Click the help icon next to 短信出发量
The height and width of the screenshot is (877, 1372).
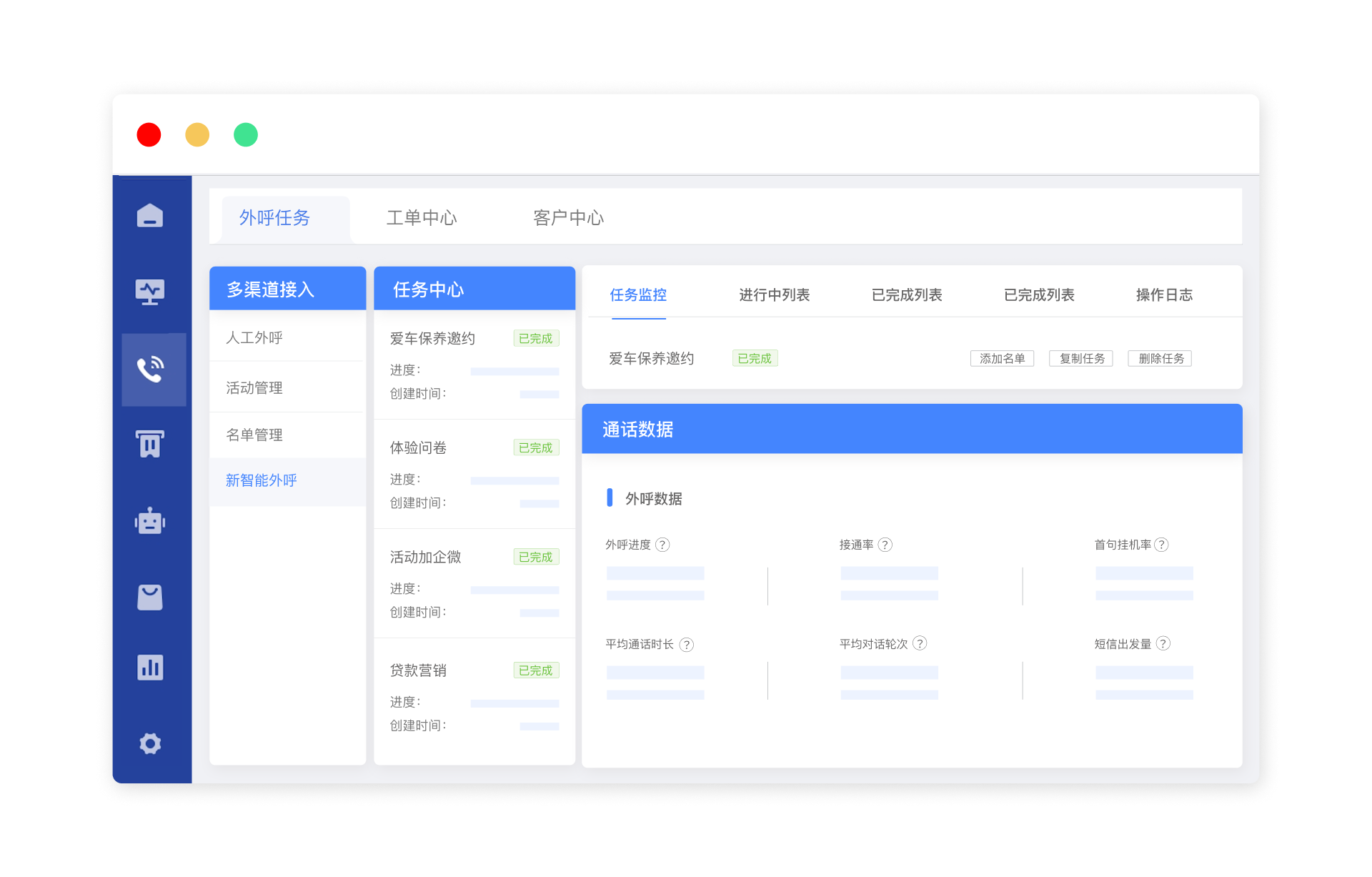1164,643
